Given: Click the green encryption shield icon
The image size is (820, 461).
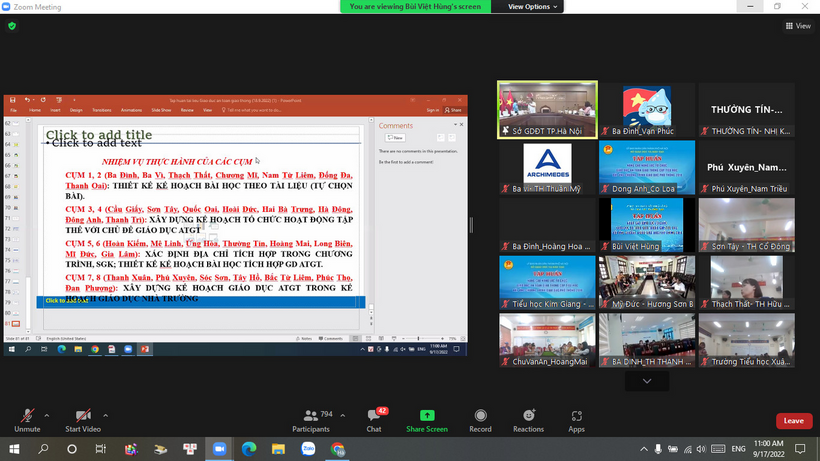Looking at the screenshot, I should click(x=12, y=26).
